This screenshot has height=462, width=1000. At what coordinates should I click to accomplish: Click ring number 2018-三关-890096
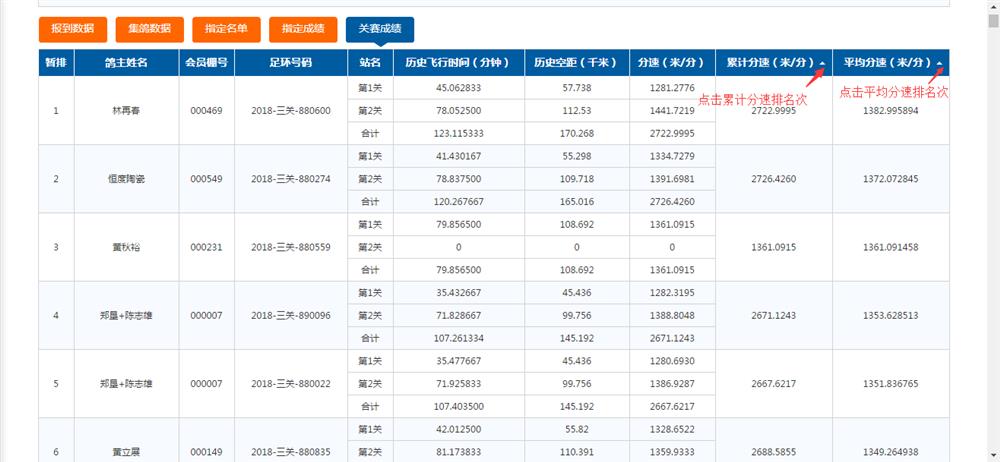(290, 316)
